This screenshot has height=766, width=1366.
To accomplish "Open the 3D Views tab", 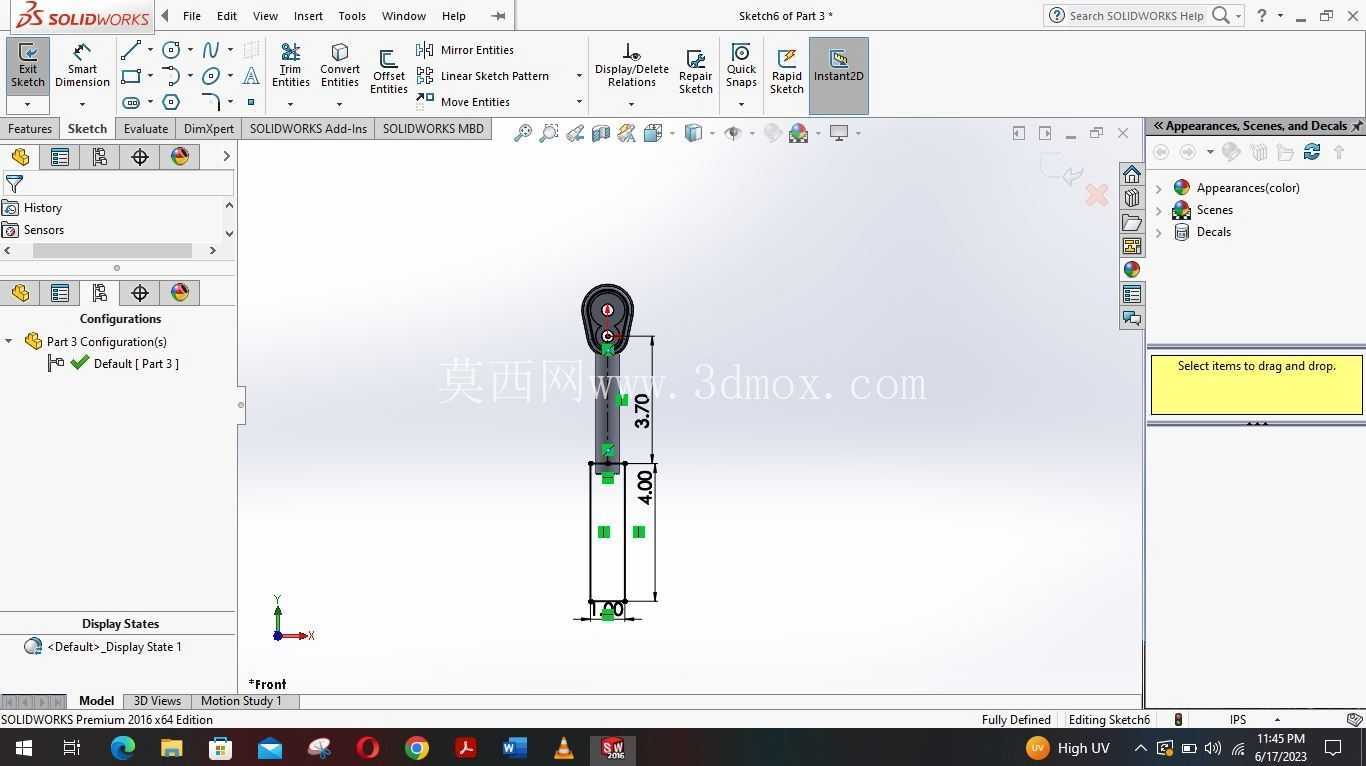I will pos(157,701).
